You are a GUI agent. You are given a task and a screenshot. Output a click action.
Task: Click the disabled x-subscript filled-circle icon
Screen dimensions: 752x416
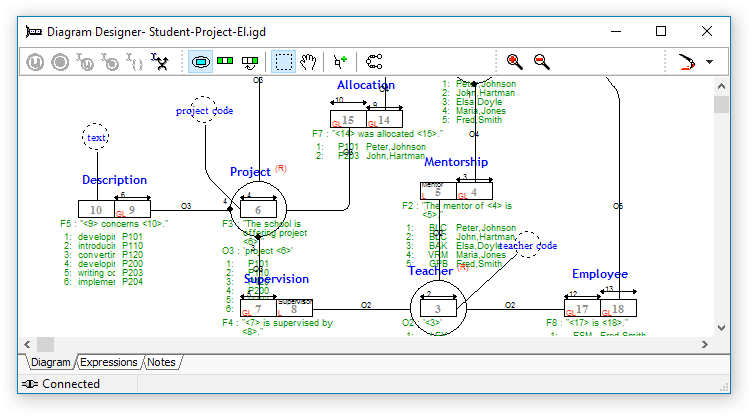[x=110, y=62]
